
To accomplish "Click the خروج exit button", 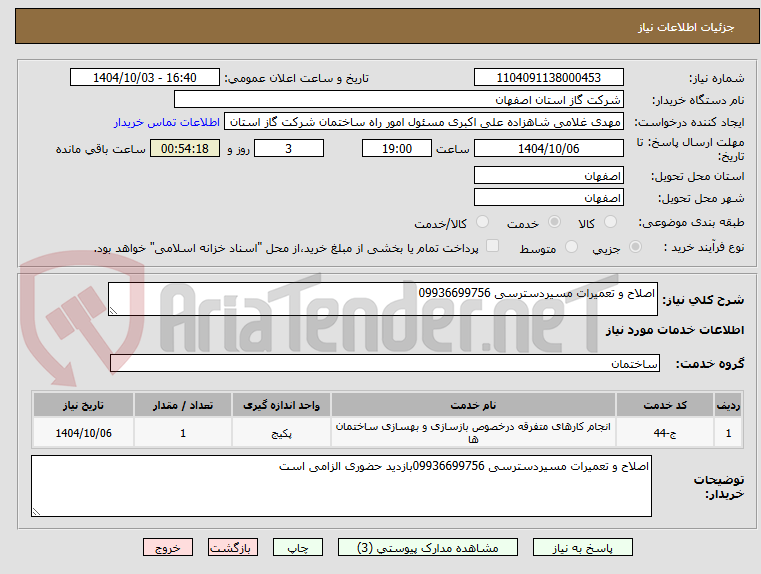I will coord(167,547).
